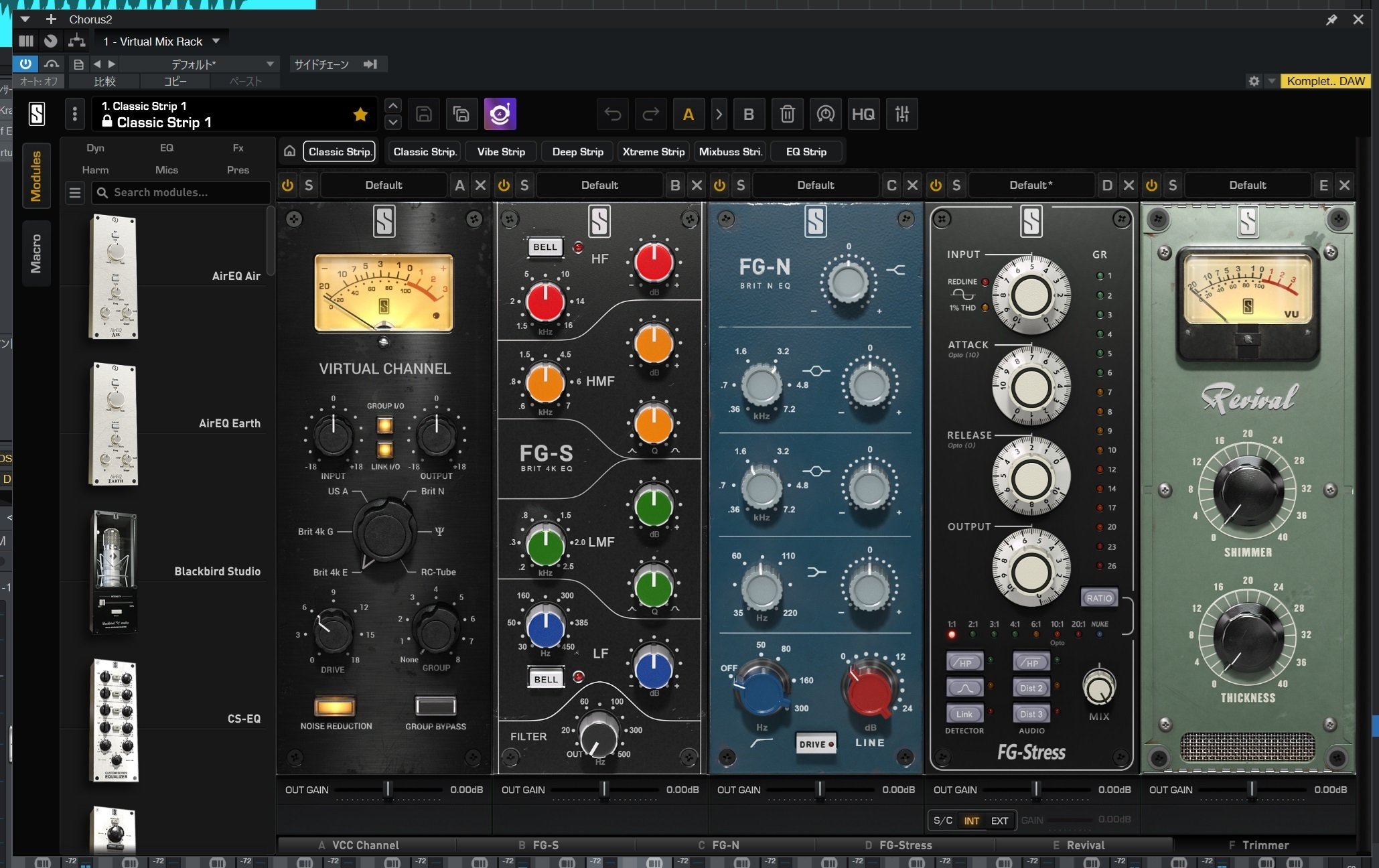Click the Slate Digital logo icon top-left
This screenshot has height=868, width=1379.
coord(36,114)
